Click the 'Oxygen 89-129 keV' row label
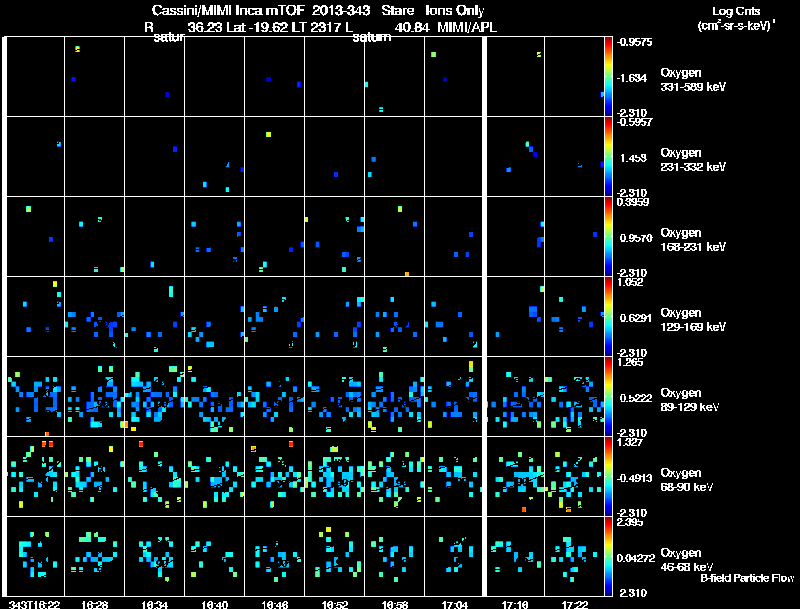Screen dimensions: 800x609 coord(690,400)
